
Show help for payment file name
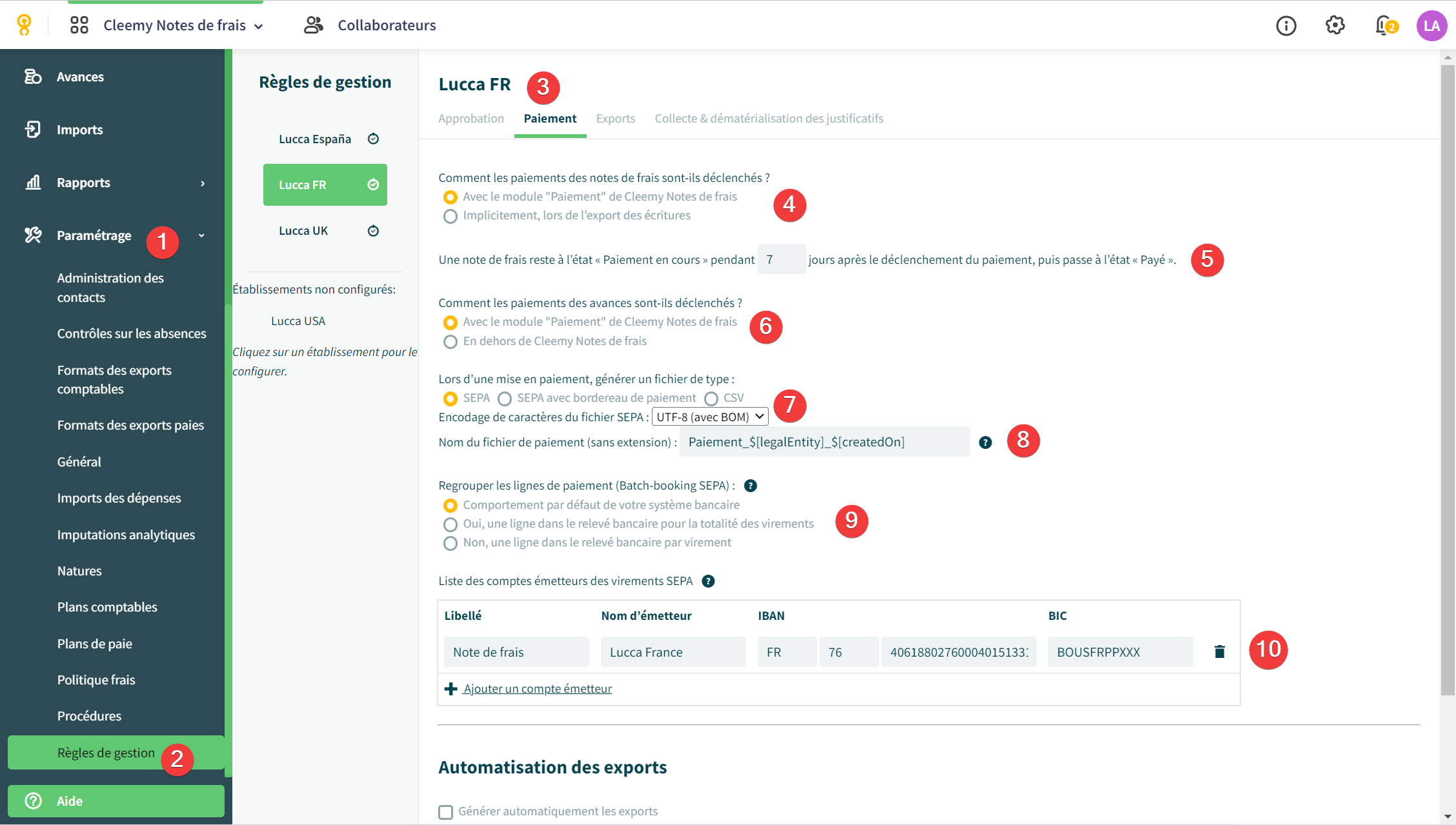click(985, 442)
